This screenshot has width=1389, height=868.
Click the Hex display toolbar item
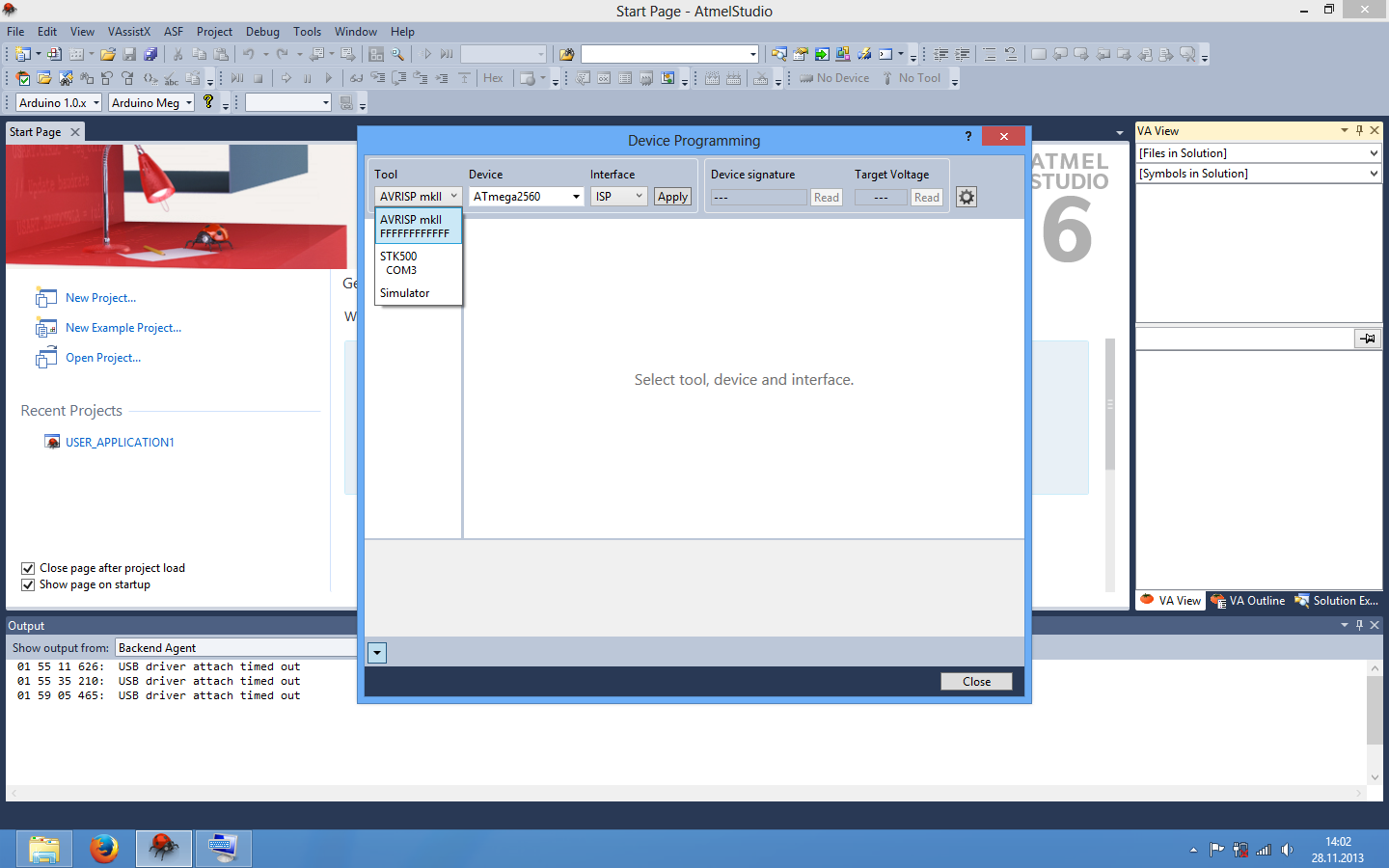click(493, 78)
